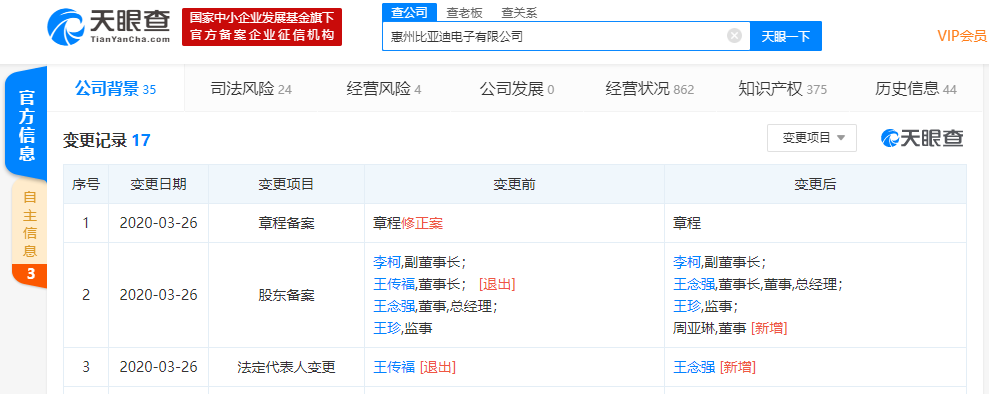Click 王珍 link in row 2 变更后

(x=688, y=306)
